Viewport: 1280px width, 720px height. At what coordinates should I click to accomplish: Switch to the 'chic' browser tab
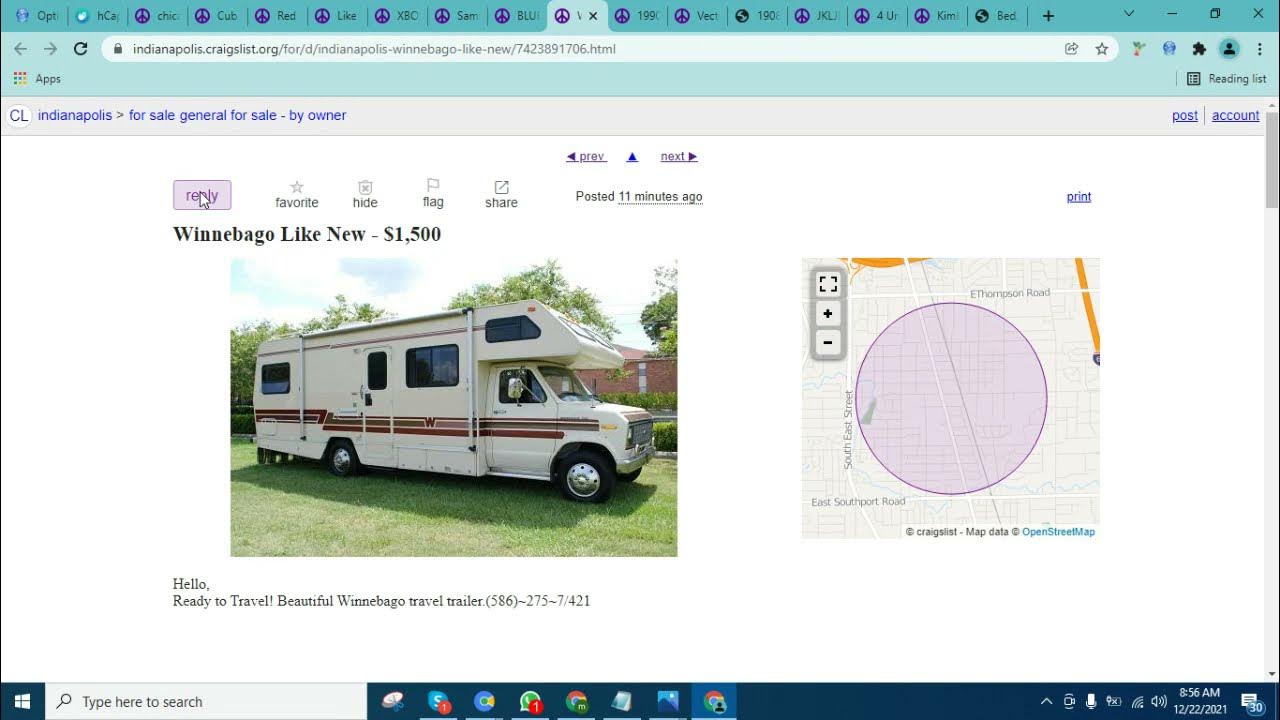tap(158, 16)
